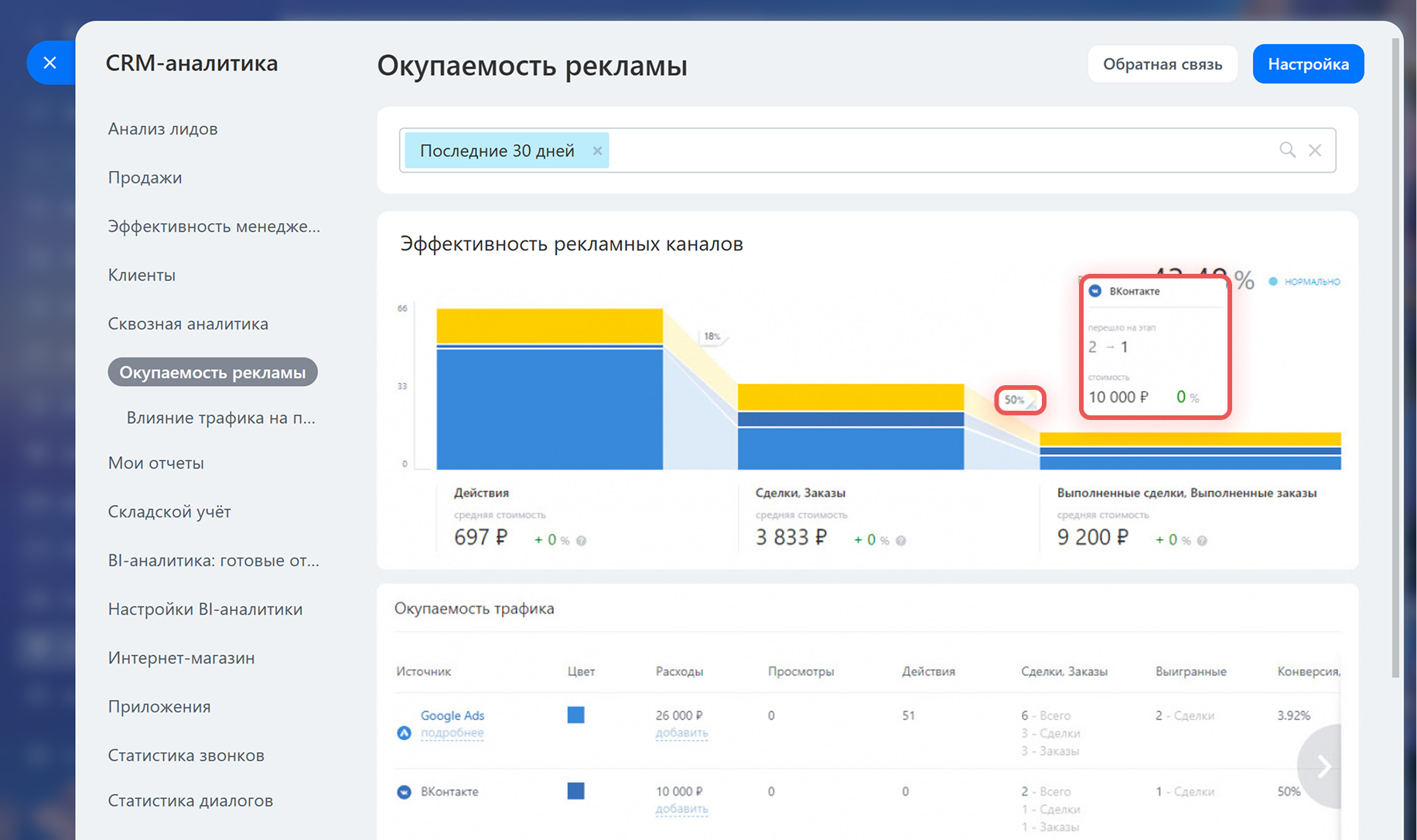Click the Google Ads color swatch
This screenshot has height=840, width=1417.
[x=576, y=715]
